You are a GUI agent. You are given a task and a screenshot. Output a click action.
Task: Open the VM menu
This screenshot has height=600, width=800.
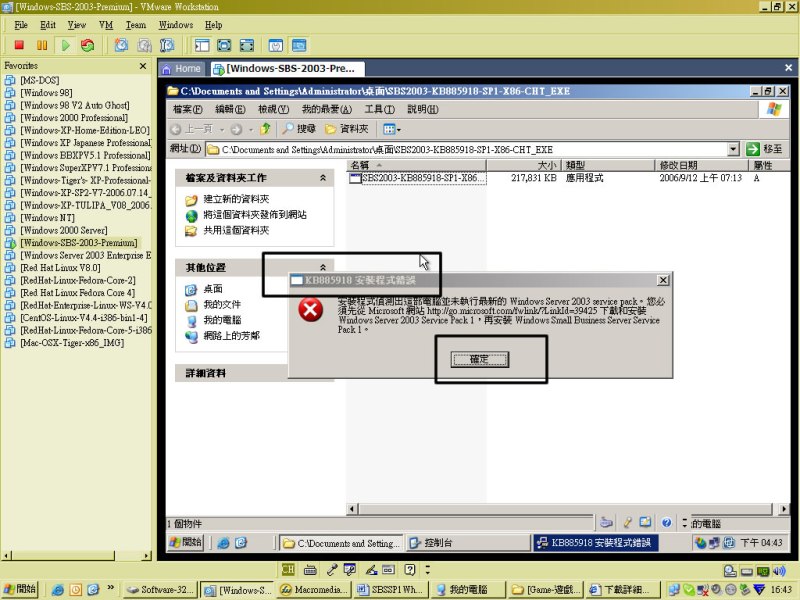click(x=106, y=24)
